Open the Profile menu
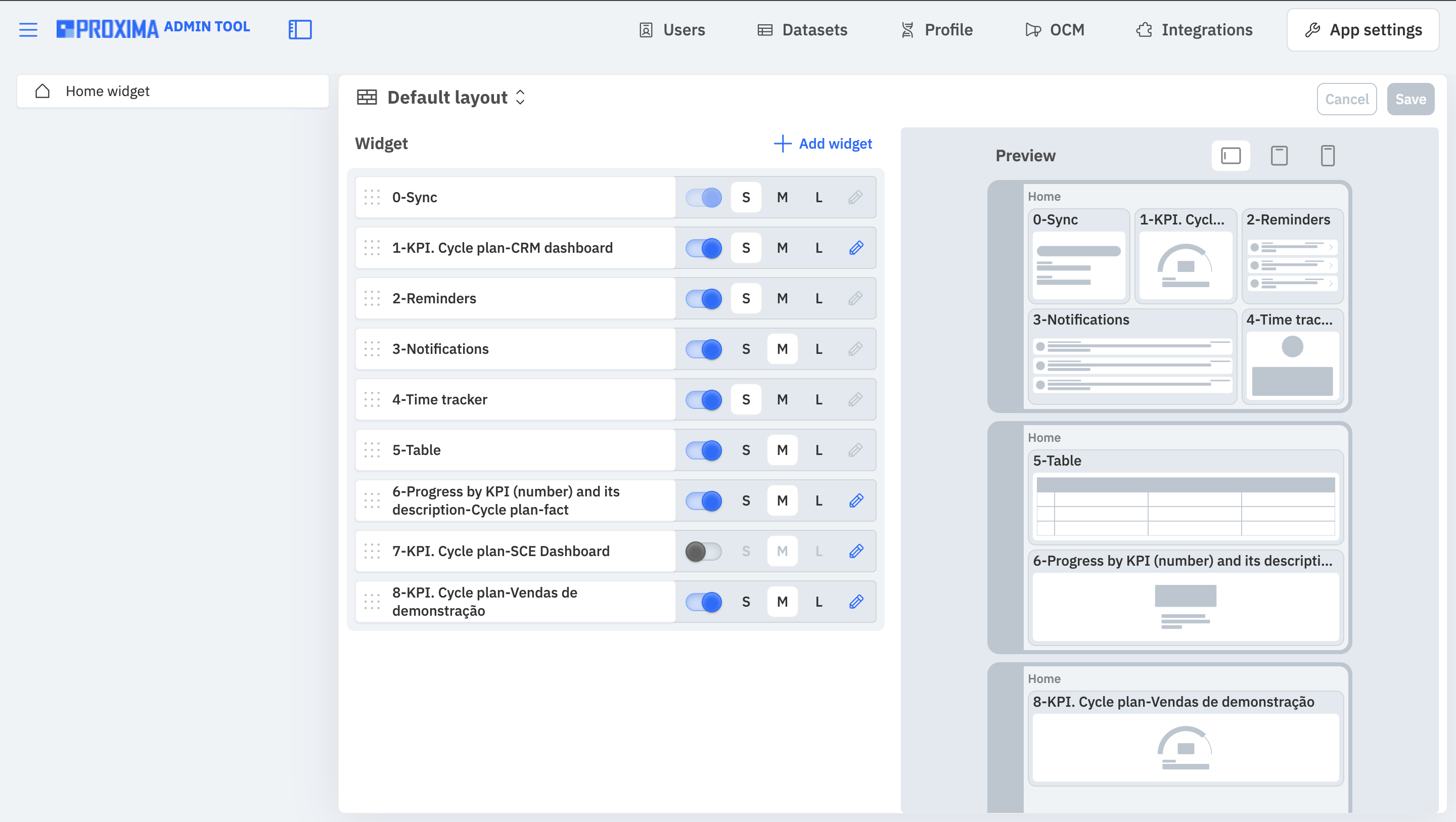Image resolution: width=1456 pixels, height=822 pixels. click(937, 29)
